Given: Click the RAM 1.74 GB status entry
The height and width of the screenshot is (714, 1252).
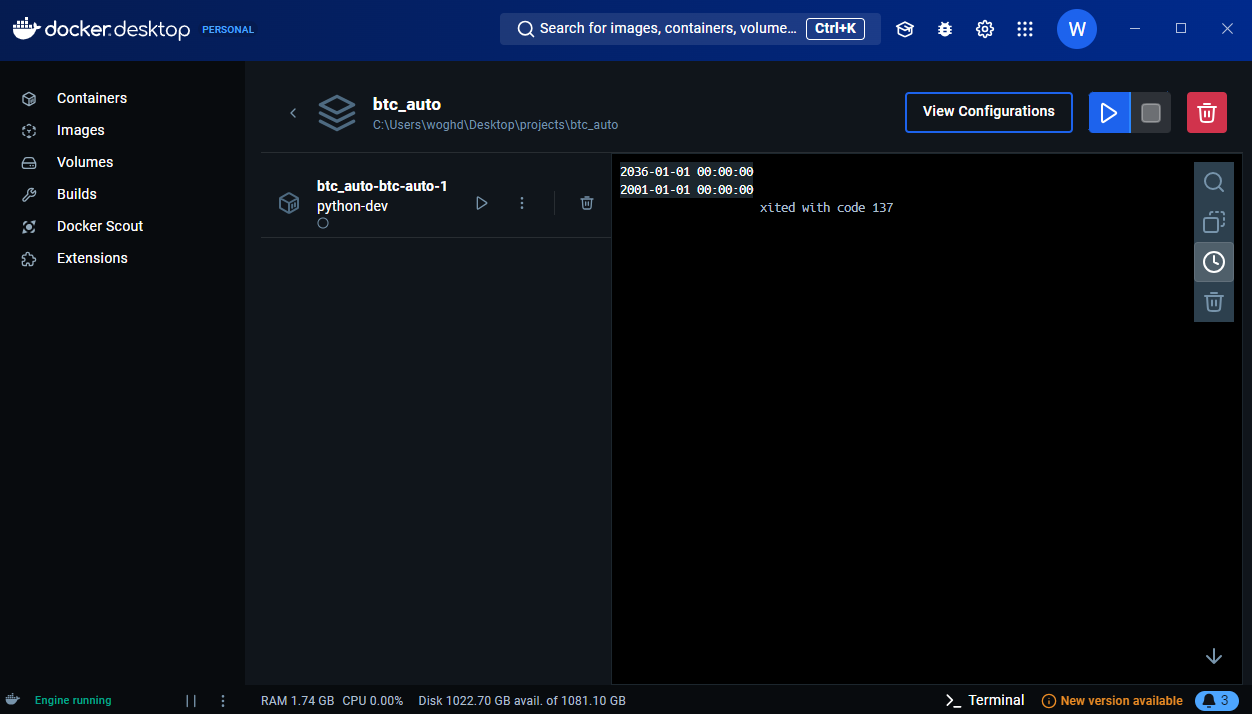Looking at the screenshot, I should coord(297,701).
